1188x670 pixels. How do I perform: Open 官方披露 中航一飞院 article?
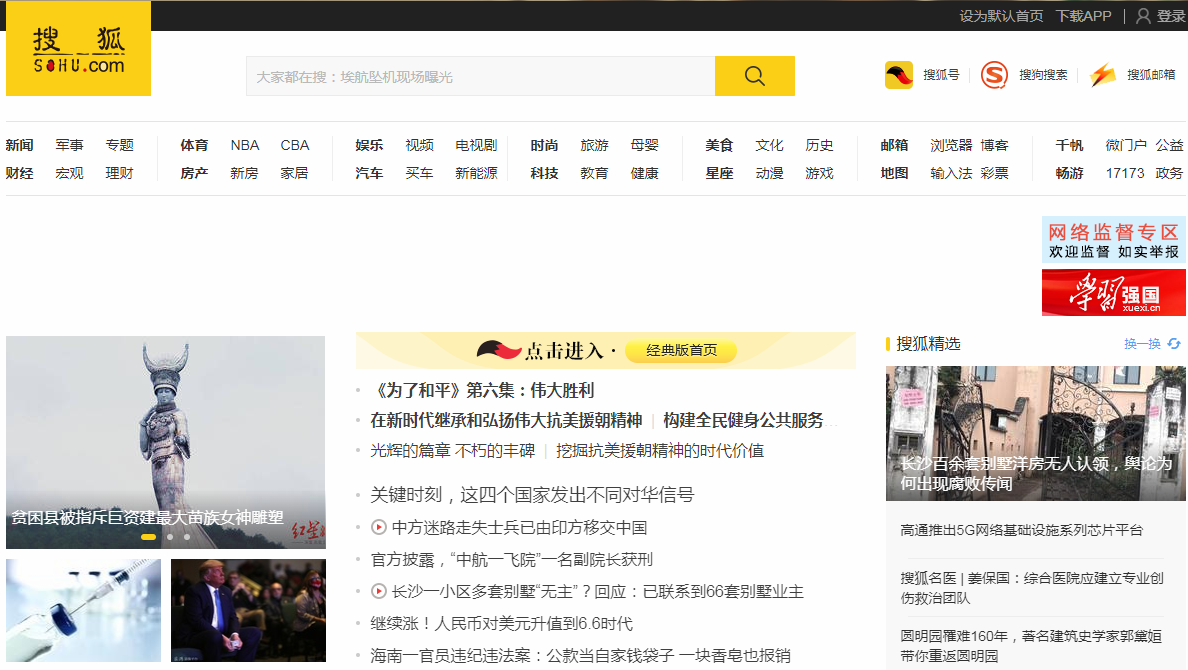[511, 559]
